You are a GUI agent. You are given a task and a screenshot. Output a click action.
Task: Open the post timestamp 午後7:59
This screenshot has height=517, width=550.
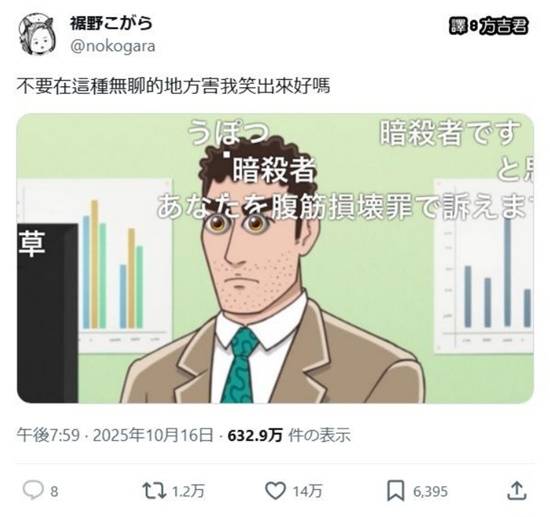coord(48,435)
